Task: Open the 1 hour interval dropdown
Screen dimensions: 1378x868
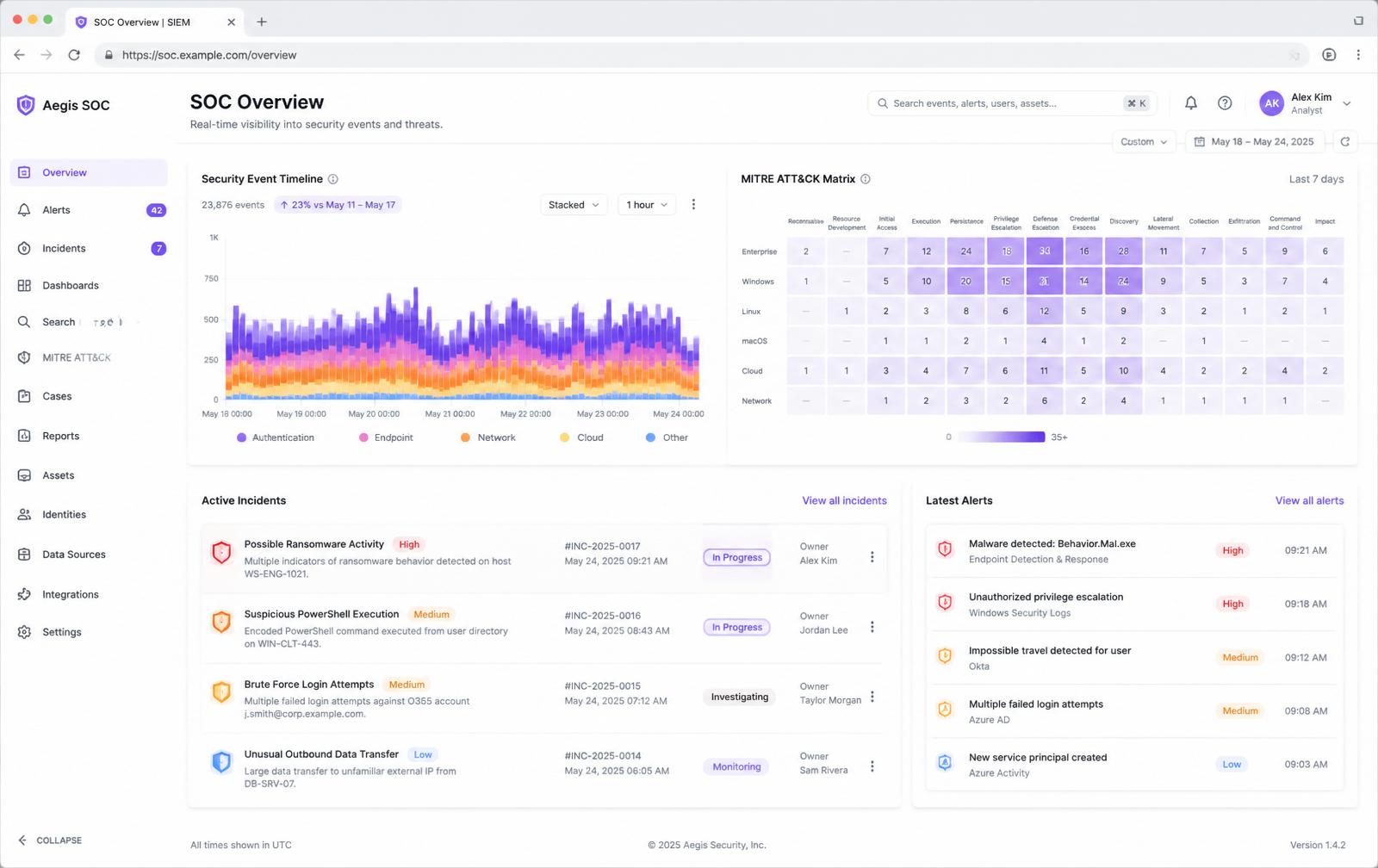Action: (647, 205)
